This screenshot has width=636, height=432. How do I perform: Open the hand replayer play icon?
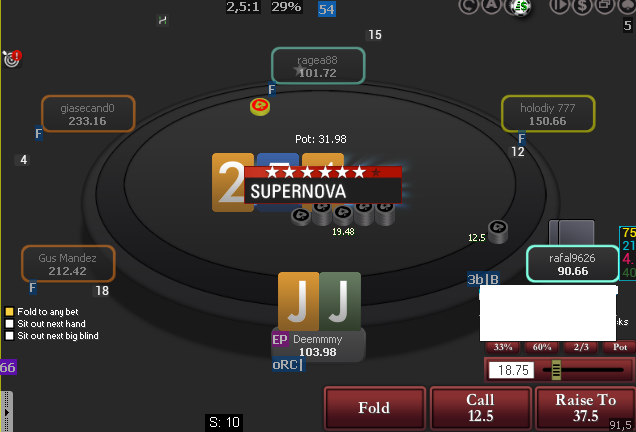point(559,6)
